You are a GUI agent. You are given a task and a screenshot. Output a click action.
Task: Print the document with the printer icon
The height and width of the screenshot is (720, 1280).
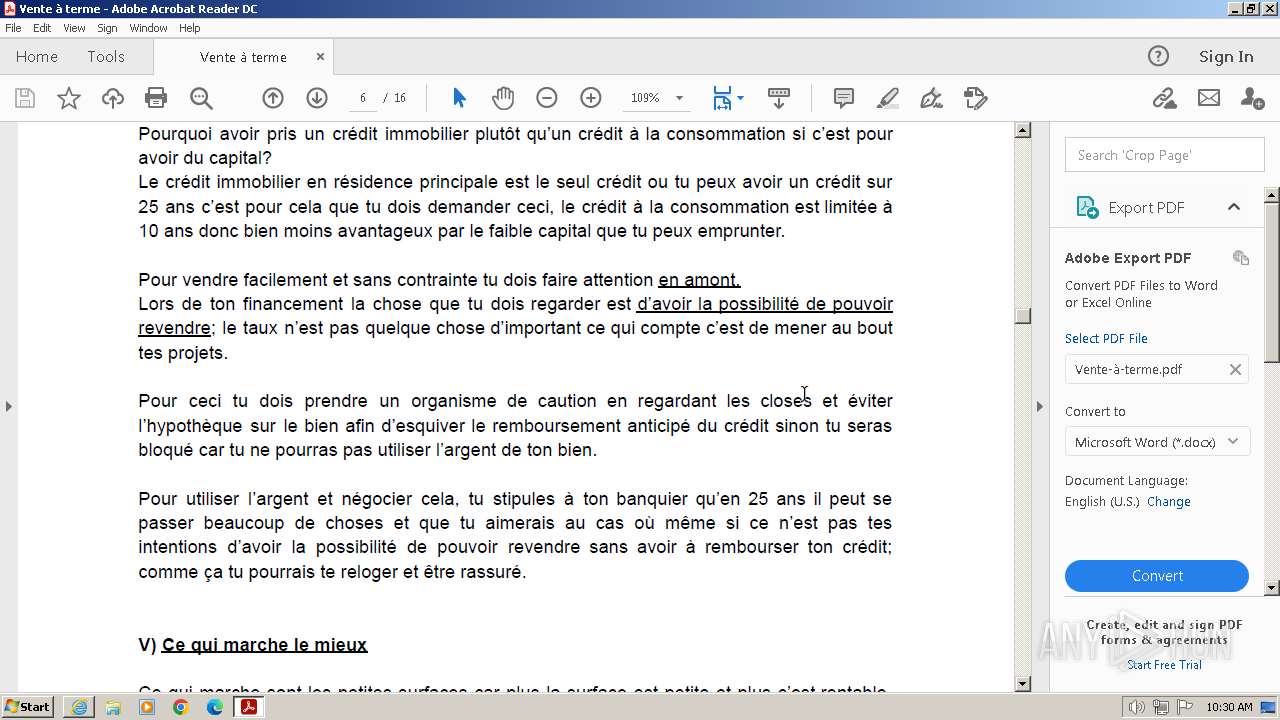coord(156,98)
